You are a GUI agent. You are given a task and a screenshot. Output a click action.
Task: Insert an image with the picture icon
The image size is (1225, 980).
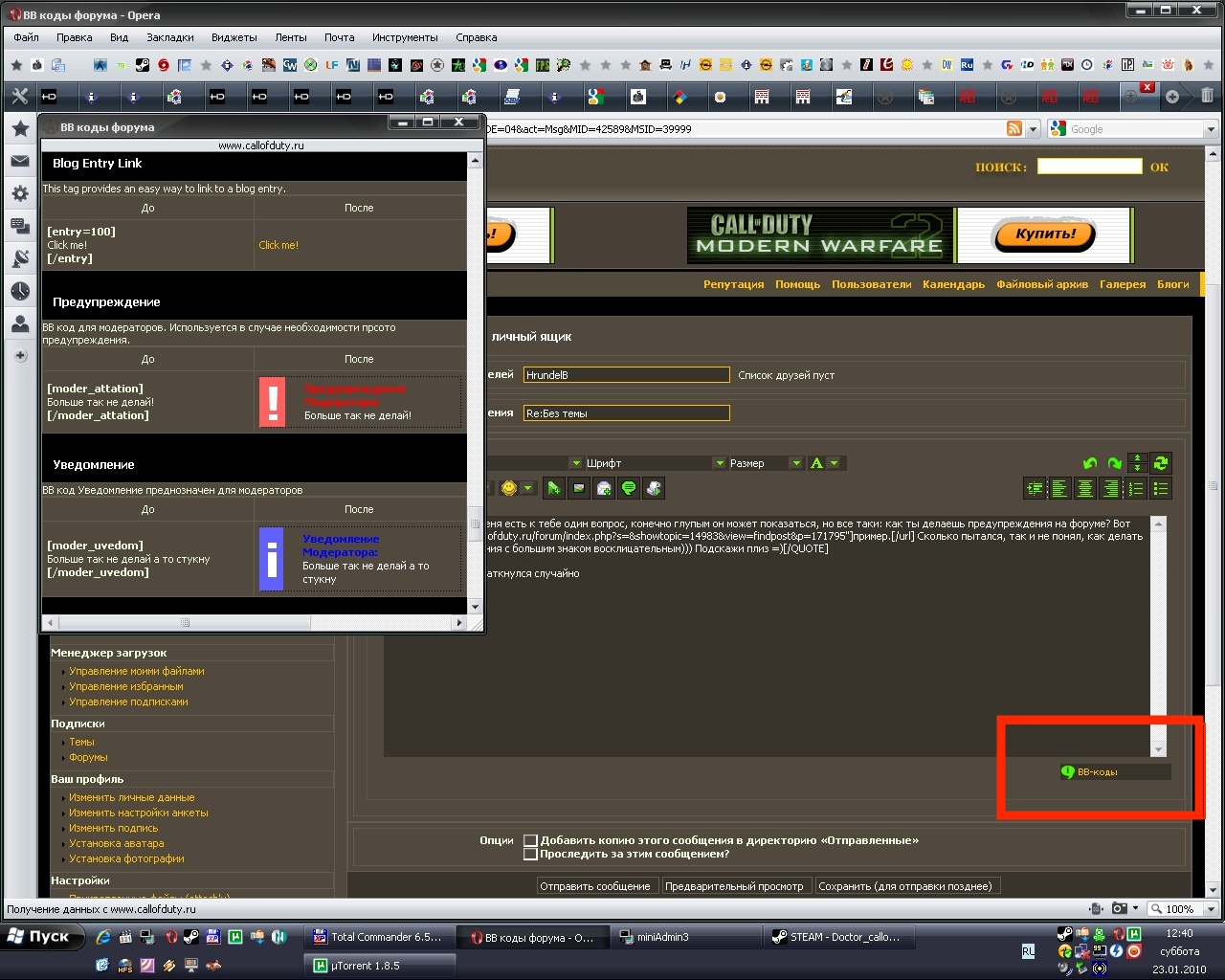579,488
